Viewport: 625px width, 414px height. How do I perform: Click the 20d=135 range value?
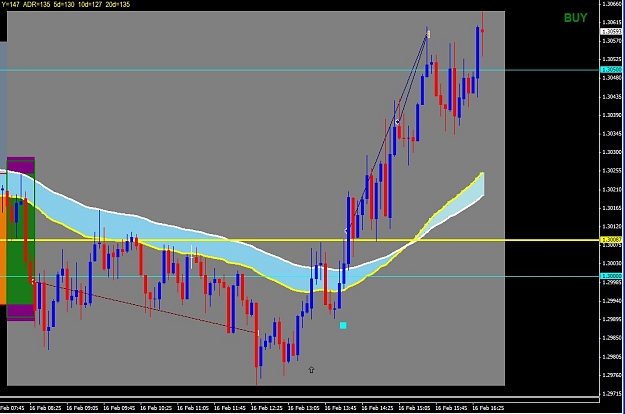[x=118, y=5]
